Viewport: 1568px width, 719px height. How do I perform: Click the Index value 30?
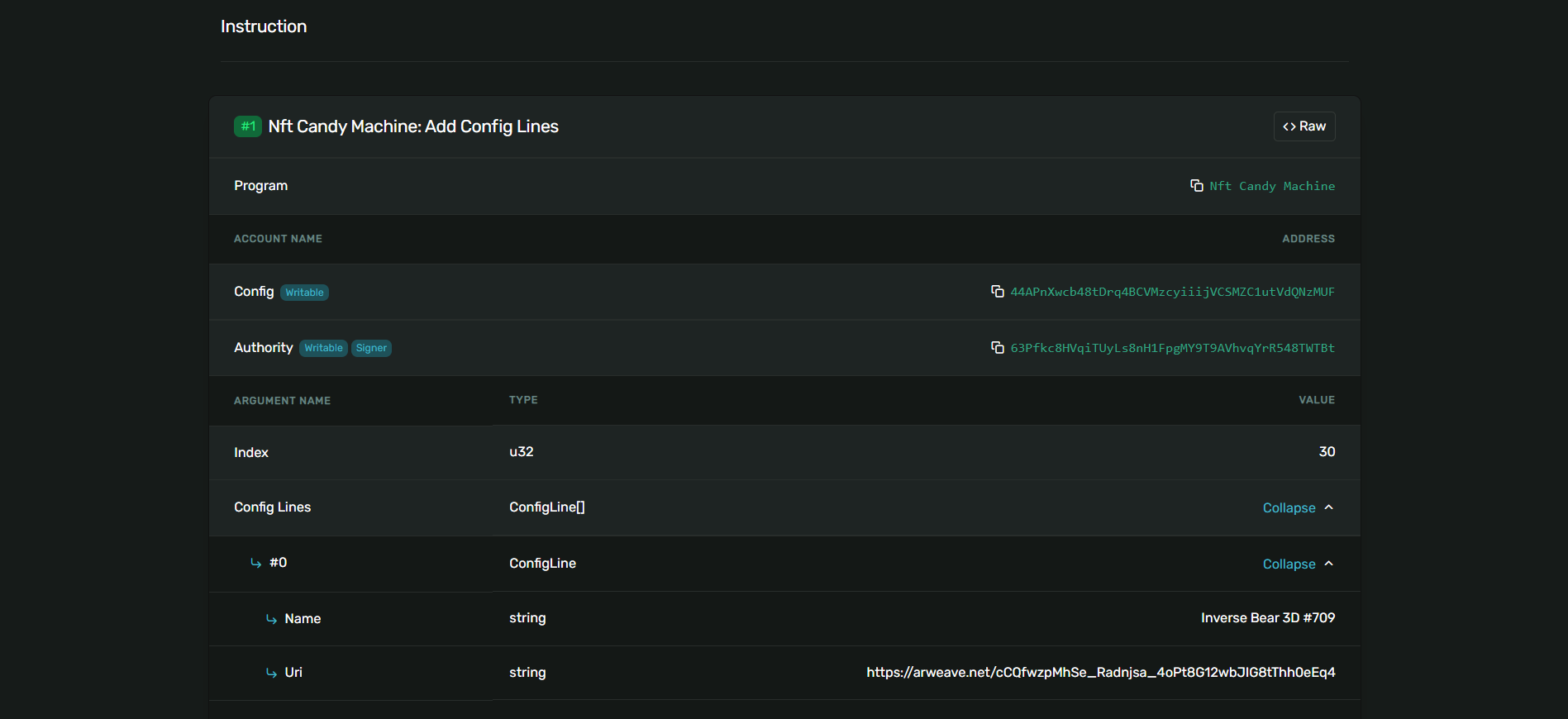click(x=1327, y=451)
